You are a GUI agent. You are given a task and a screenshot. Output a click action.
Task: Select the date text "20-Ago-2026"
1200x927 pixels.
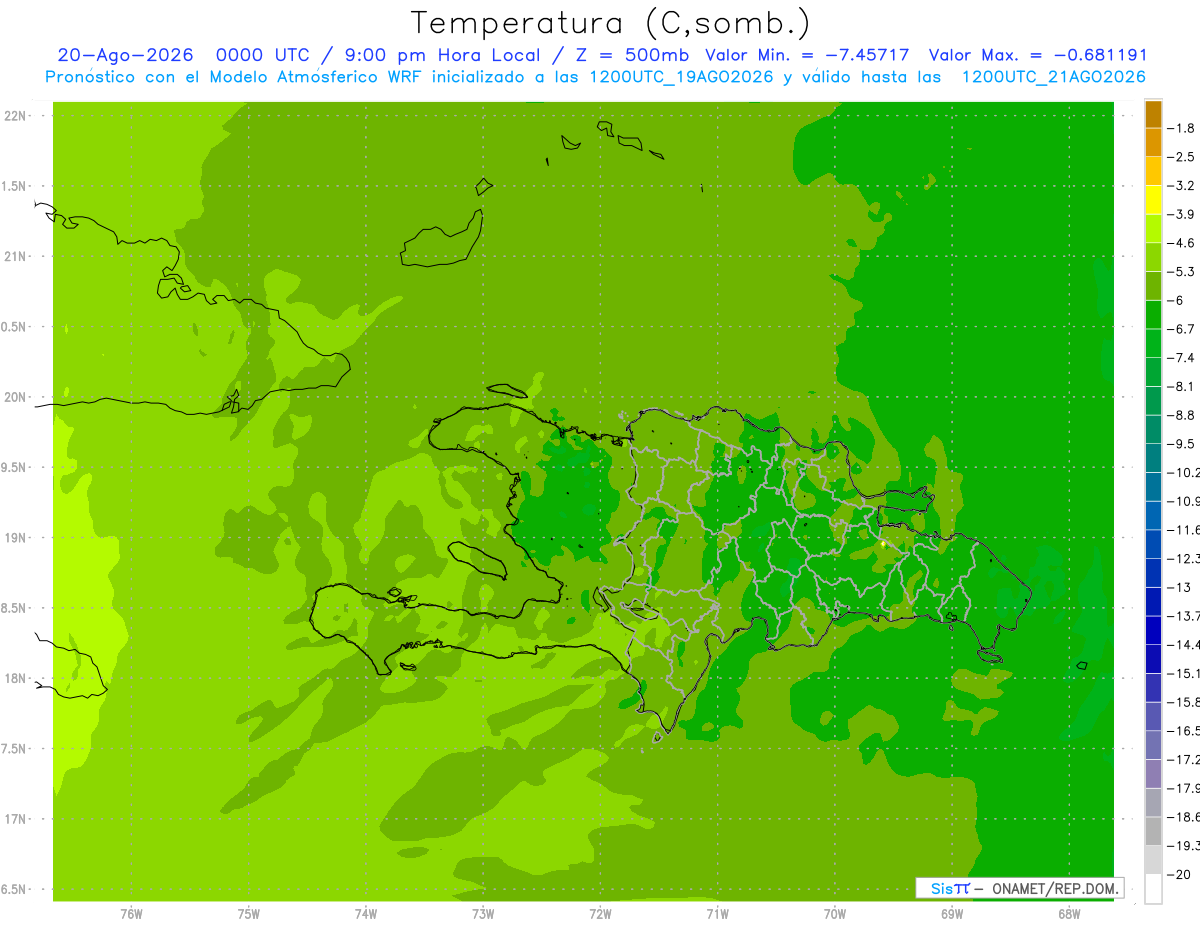click(x=125, y=55)
